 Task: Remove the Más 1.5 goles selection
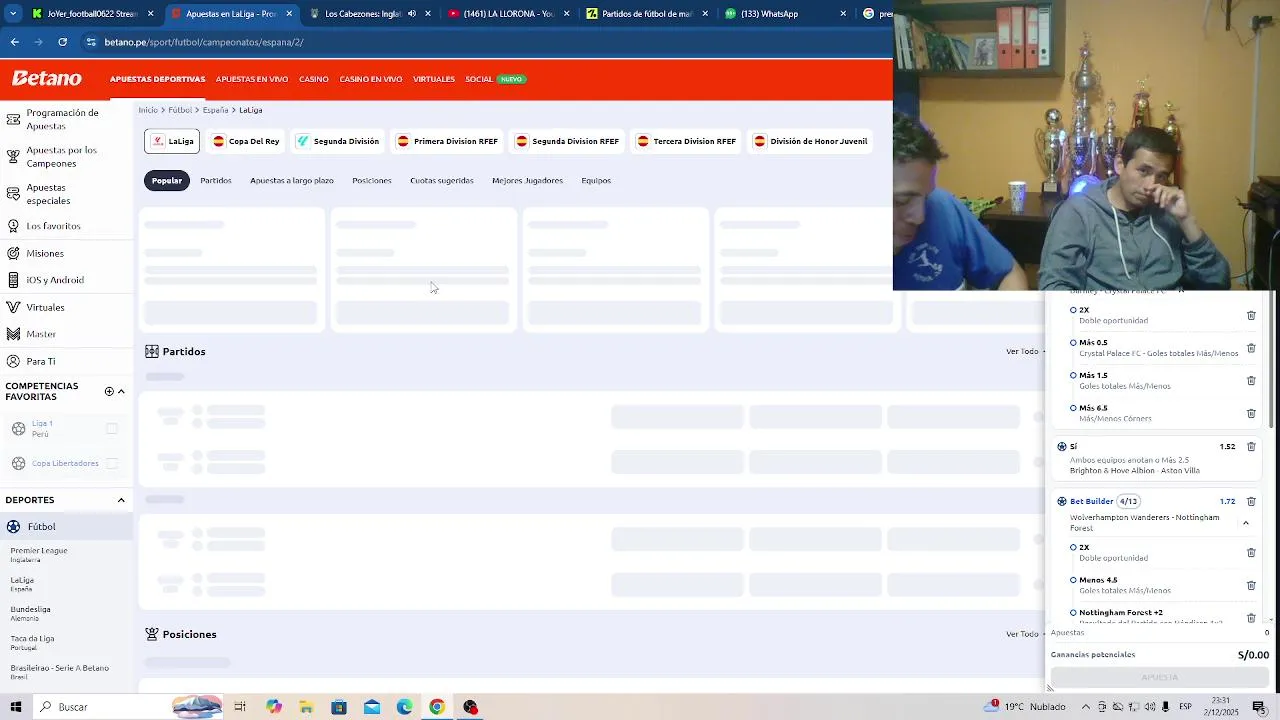click(x=1251, y=381)
